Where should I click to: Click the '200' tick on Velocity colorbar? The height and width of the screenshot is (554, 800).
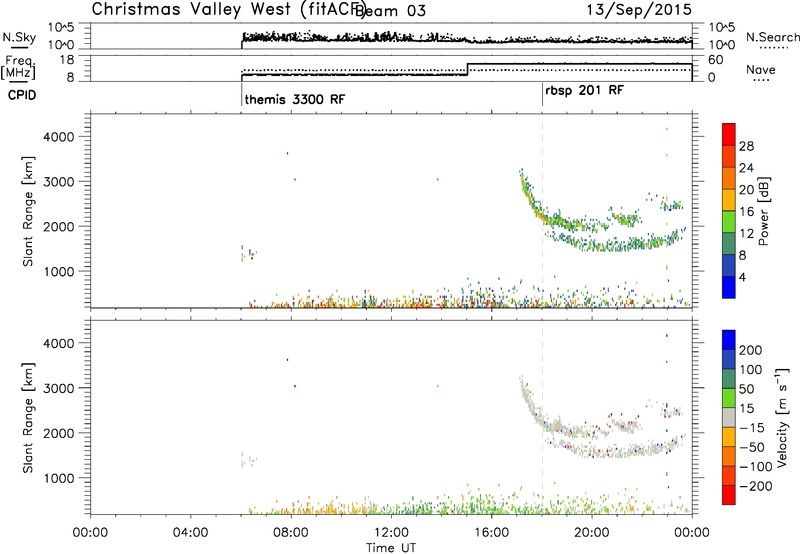click(x=751, y=350)
